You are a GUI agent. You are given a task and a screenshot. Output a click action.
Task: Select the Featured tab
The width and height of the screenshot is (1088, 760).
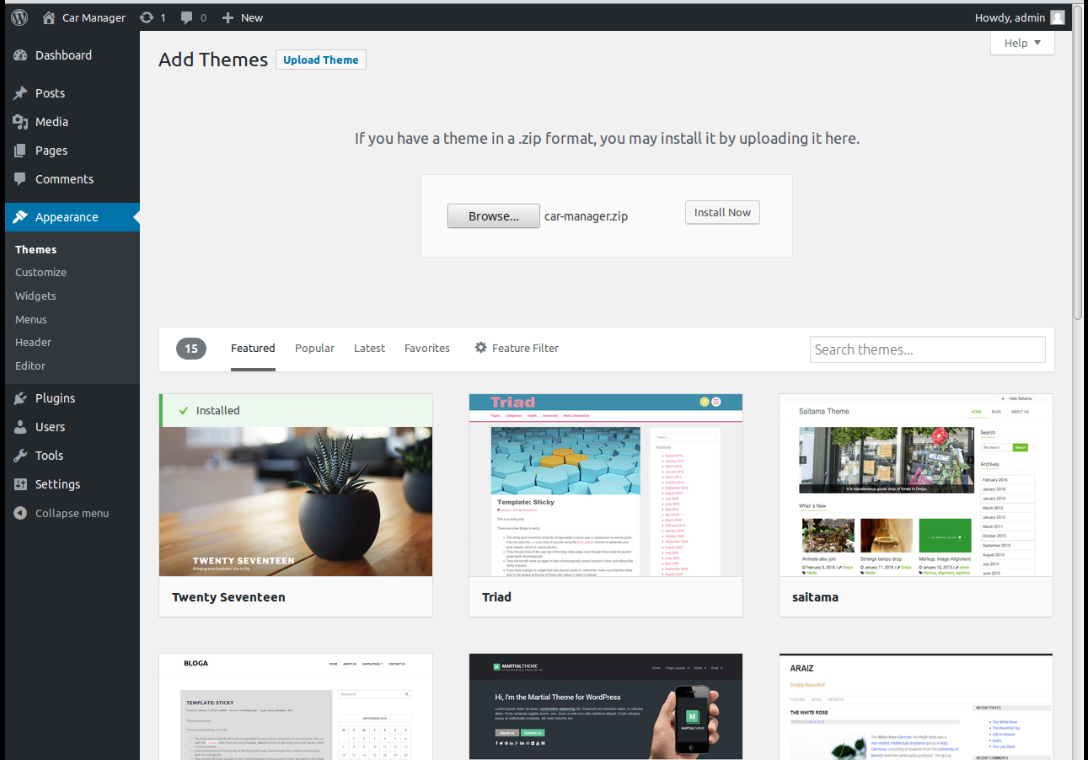tap(253, 348)
